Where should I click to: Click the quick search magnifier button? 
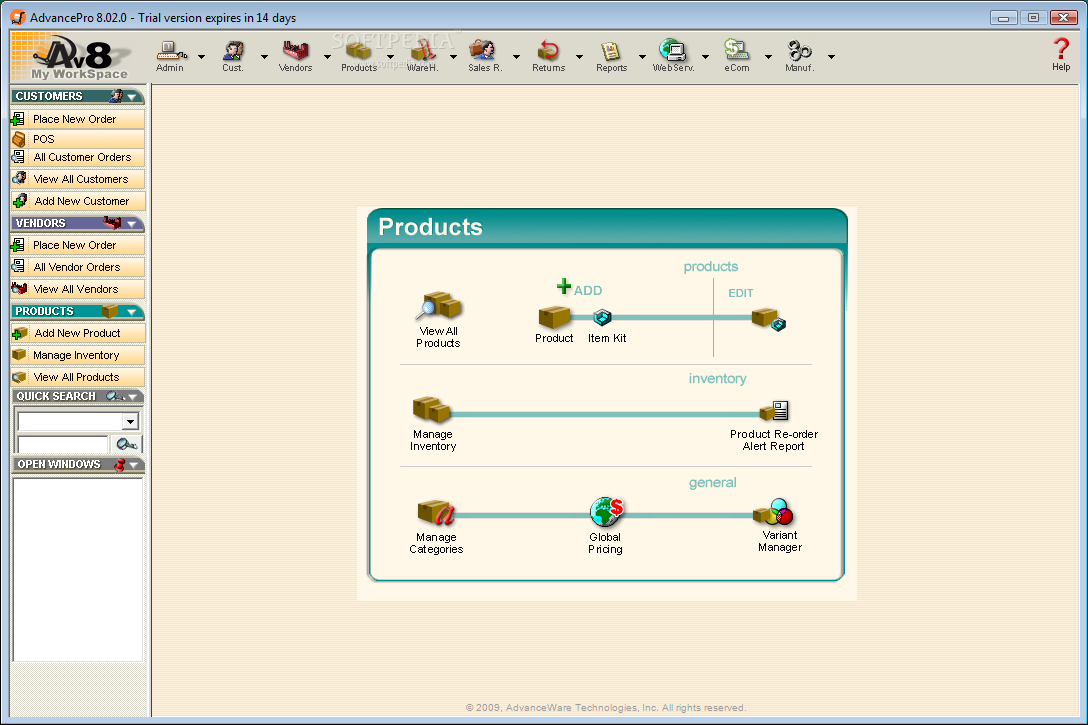tap(126, 444)
